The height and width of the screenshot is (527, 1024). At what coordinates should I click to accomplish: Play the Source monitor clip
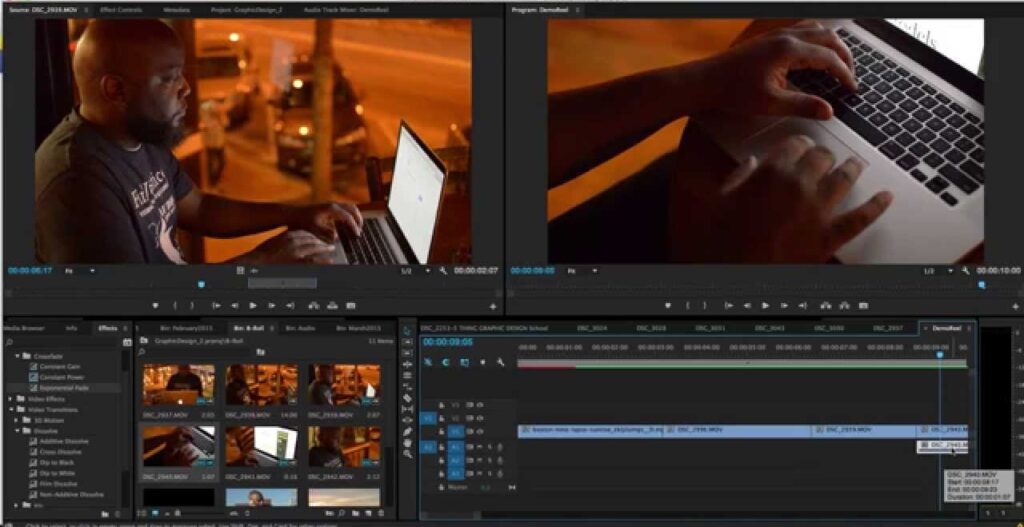[x=252, y=305]
